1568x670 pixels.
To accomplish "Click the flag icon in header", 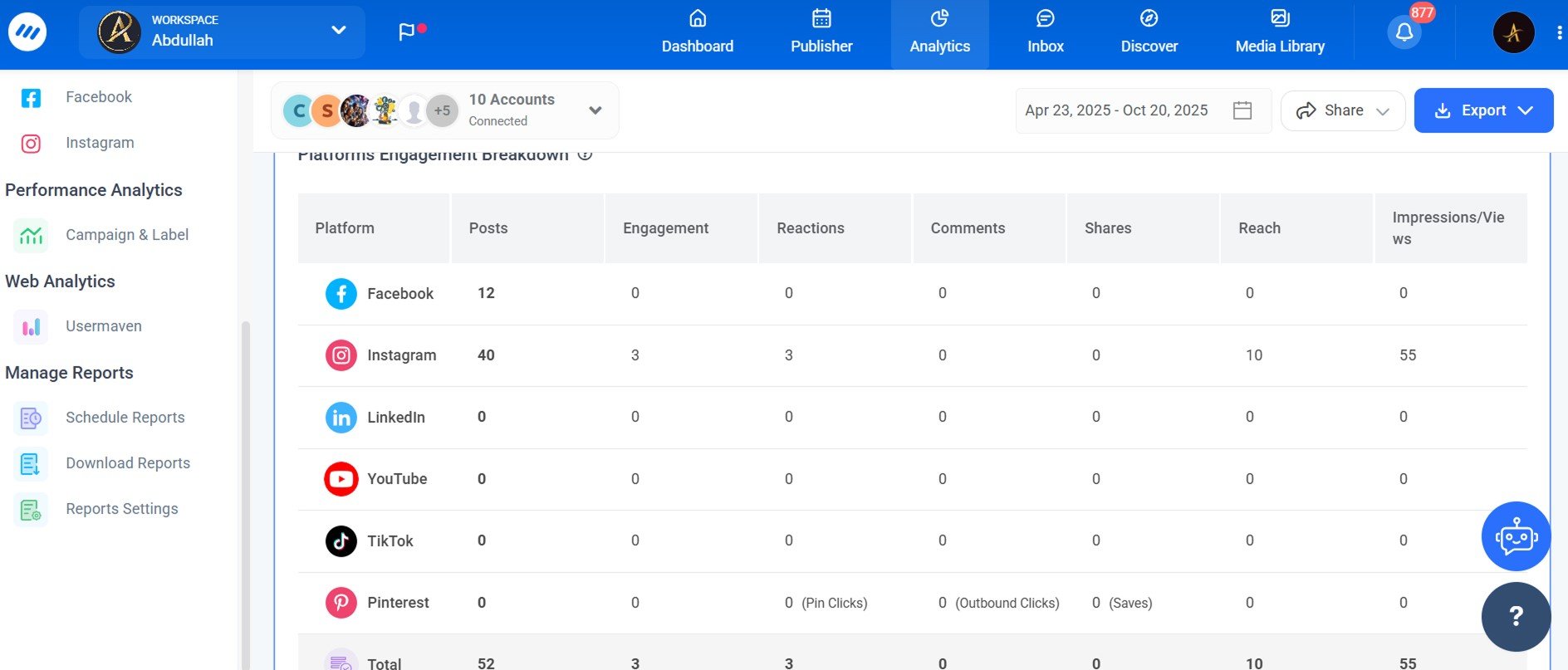I will pos(406,32).
